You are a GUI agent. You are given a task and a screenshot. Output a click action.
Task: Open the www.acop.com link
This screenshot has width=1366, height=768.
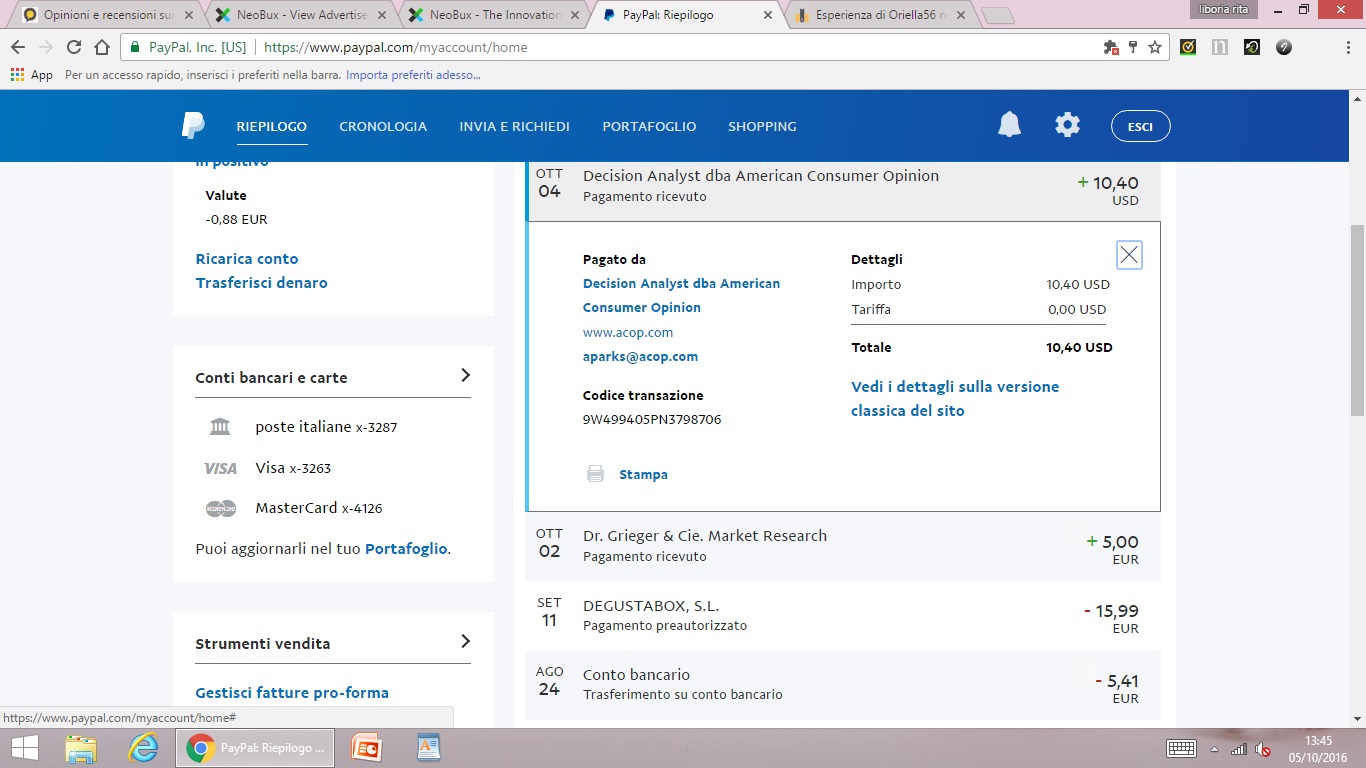tap(628, 332)
